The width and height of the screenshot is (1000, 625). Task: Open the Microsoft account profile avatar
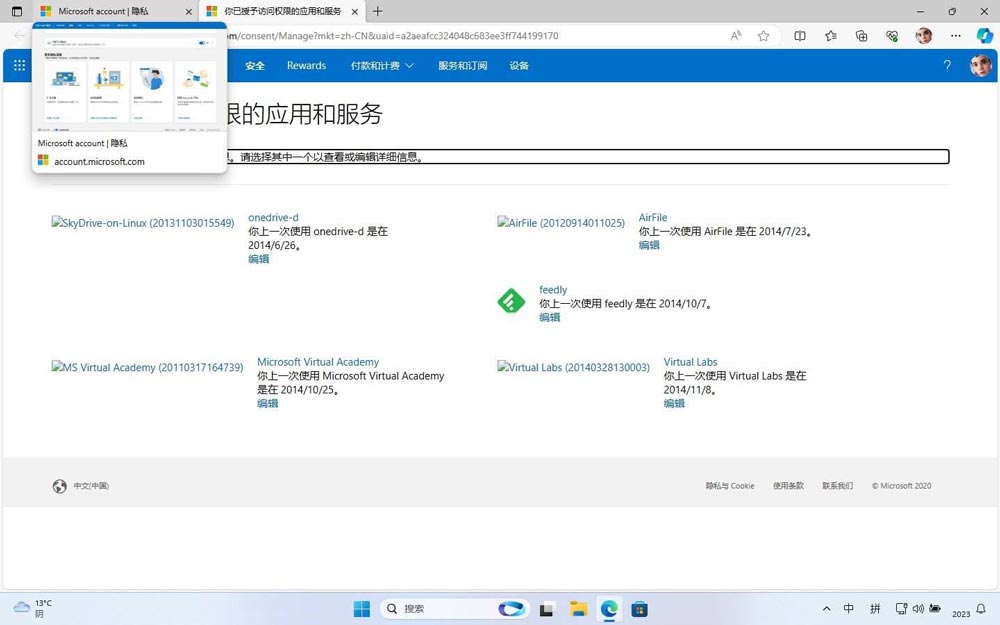pyautogui.click(x=979, y=65)
